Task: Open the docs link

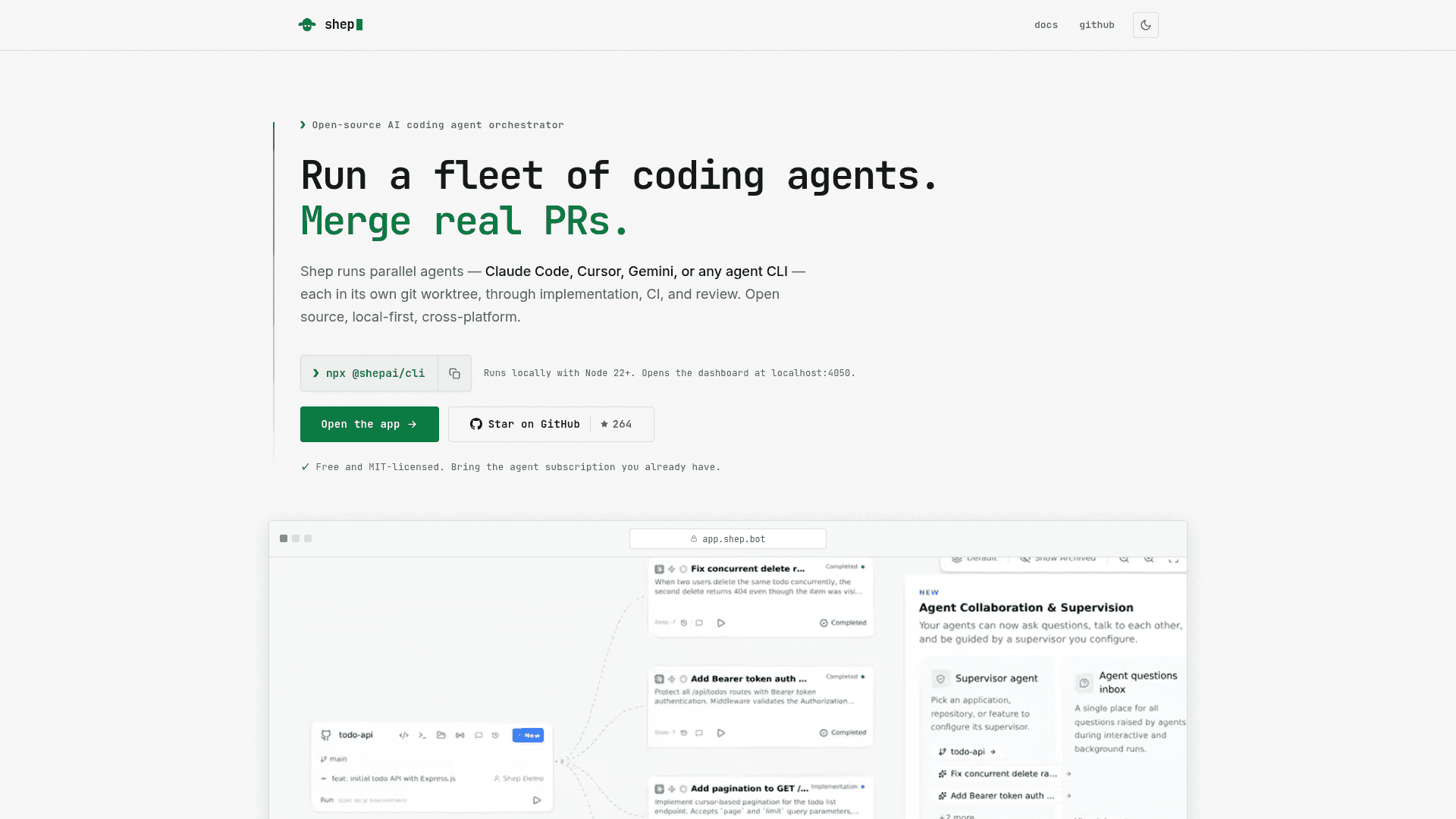Action: 1046,25
